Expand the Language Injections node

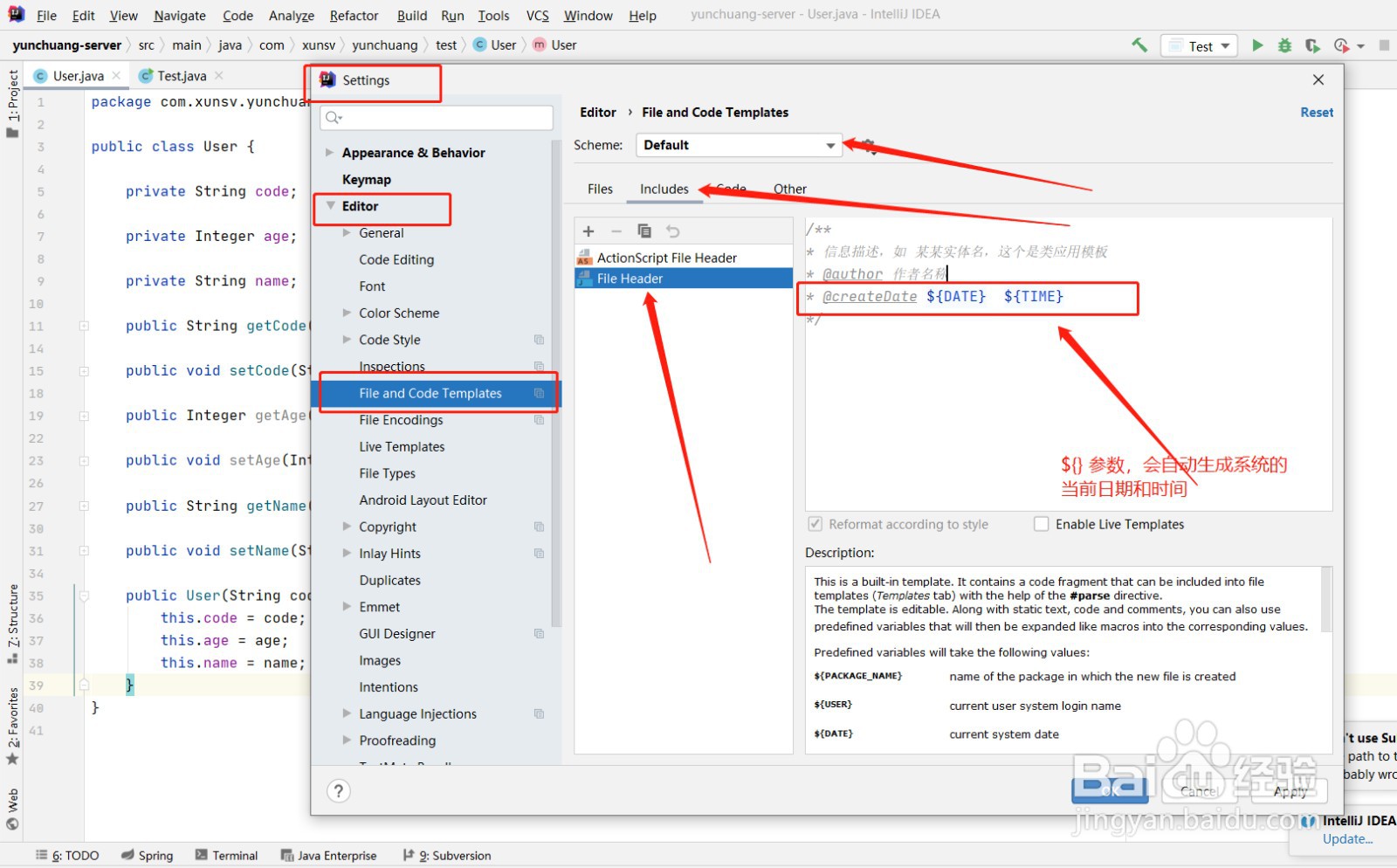tap(347, 713)
